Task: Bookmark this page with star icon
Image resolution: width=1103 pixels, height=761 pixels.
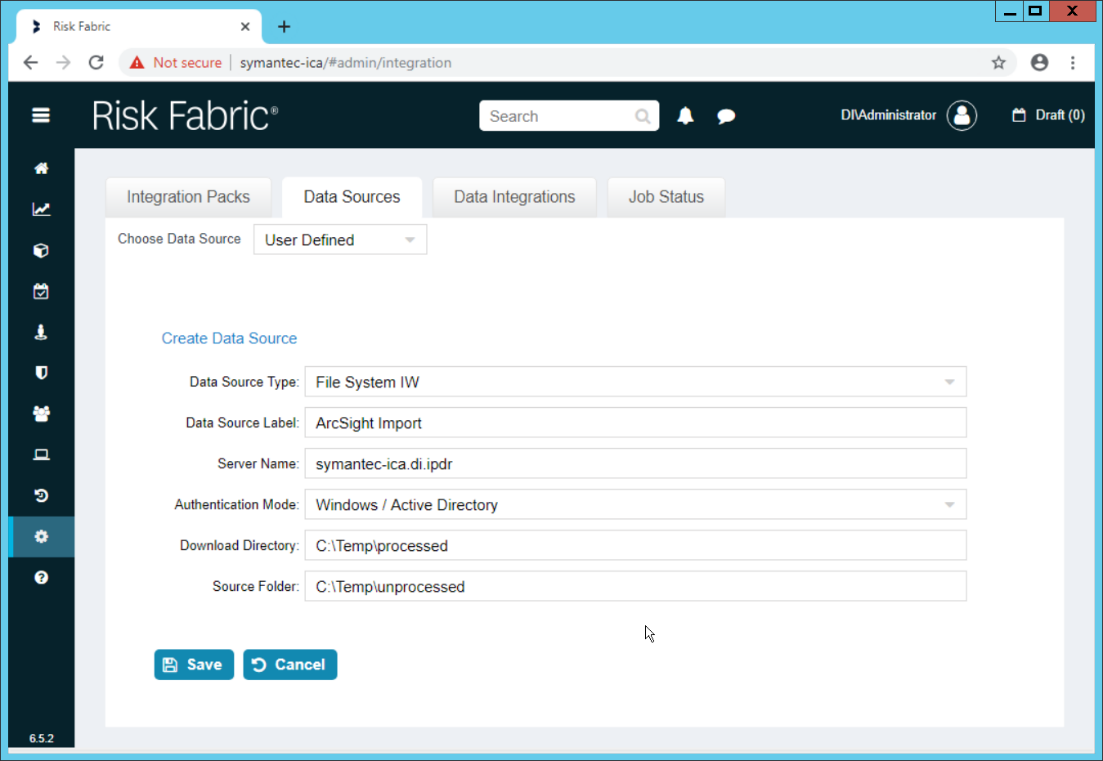Action: [998, 63]
